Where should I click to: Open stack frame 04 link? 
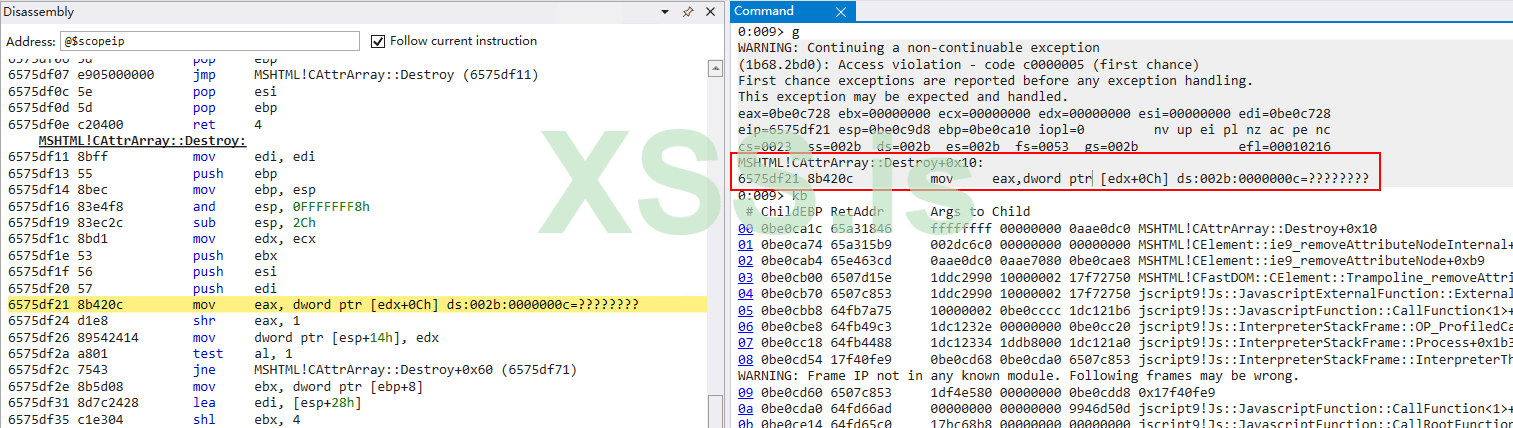coord(744,293)
